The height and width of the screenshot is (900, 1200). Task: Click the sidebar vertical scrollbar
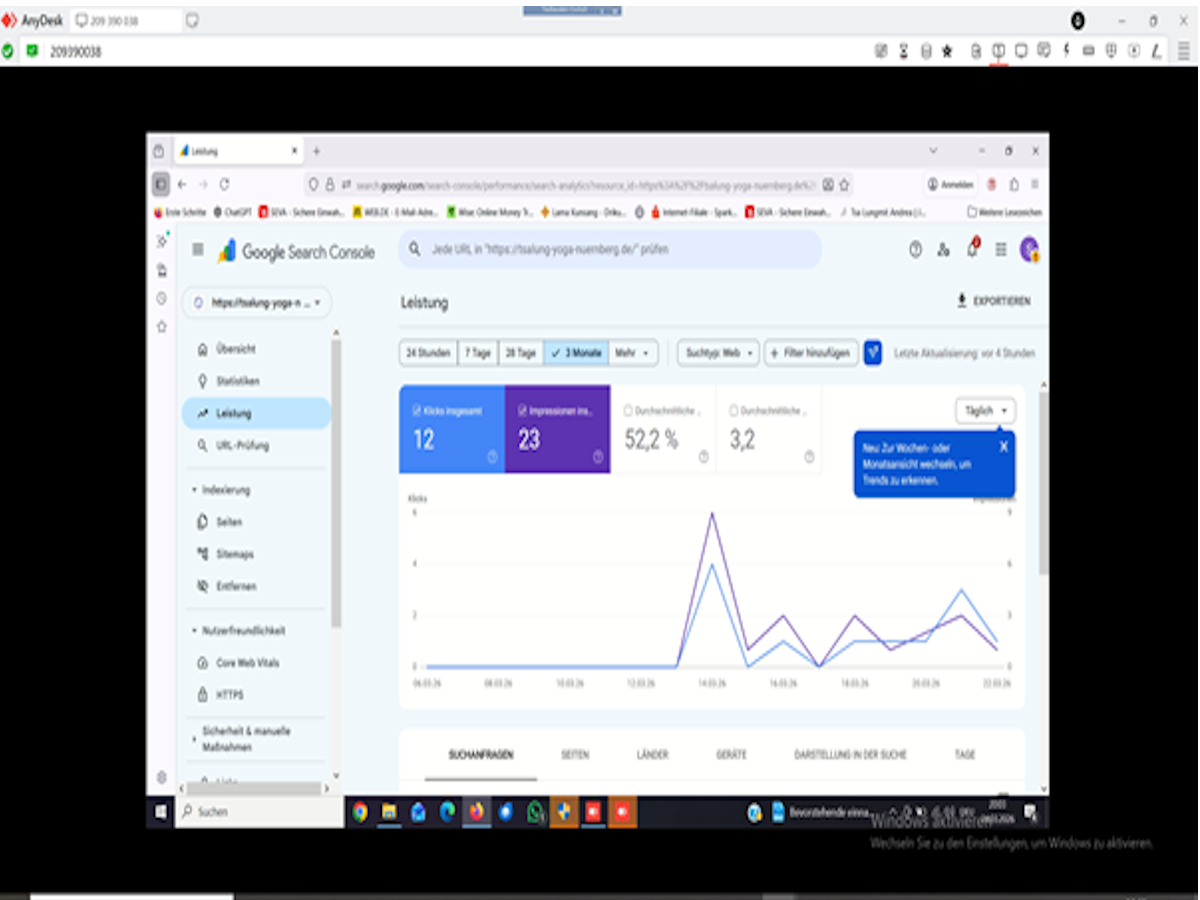click(336, 480)
